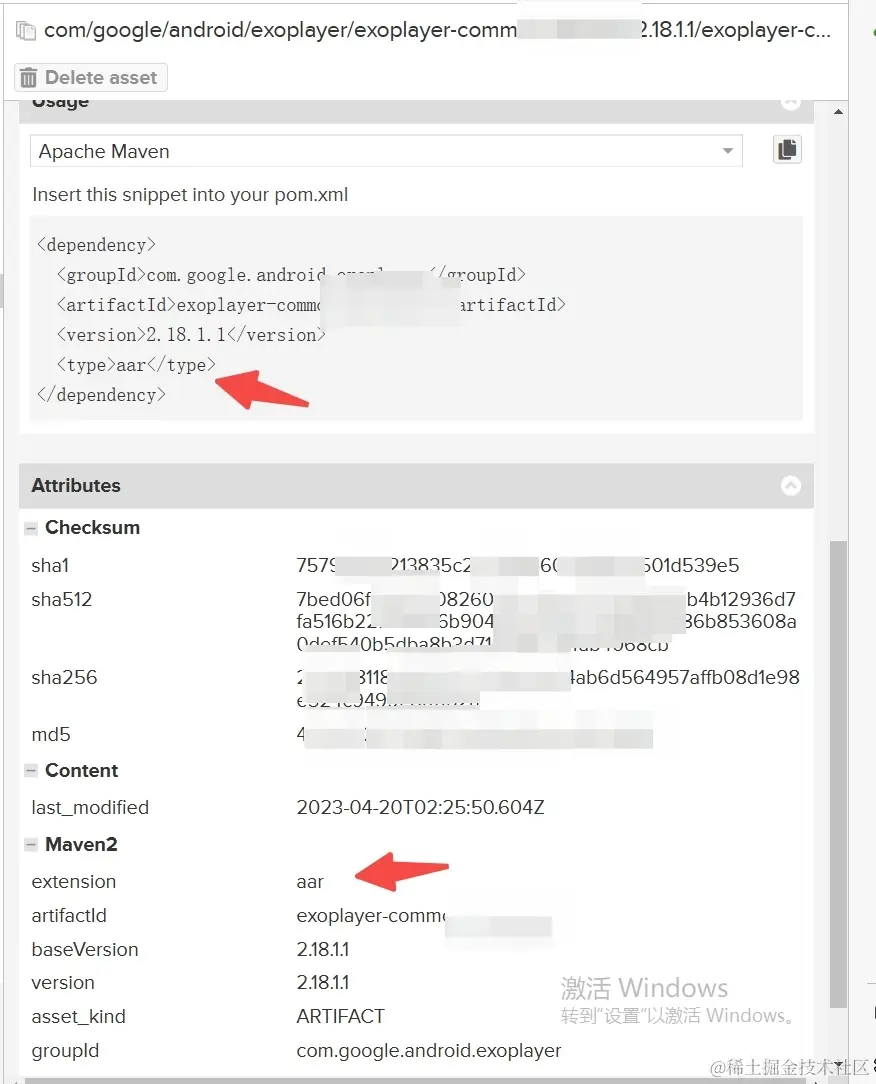Click the groupId line in the snippet
This screenshot has width=876, height=1084.
click(291, 274)
